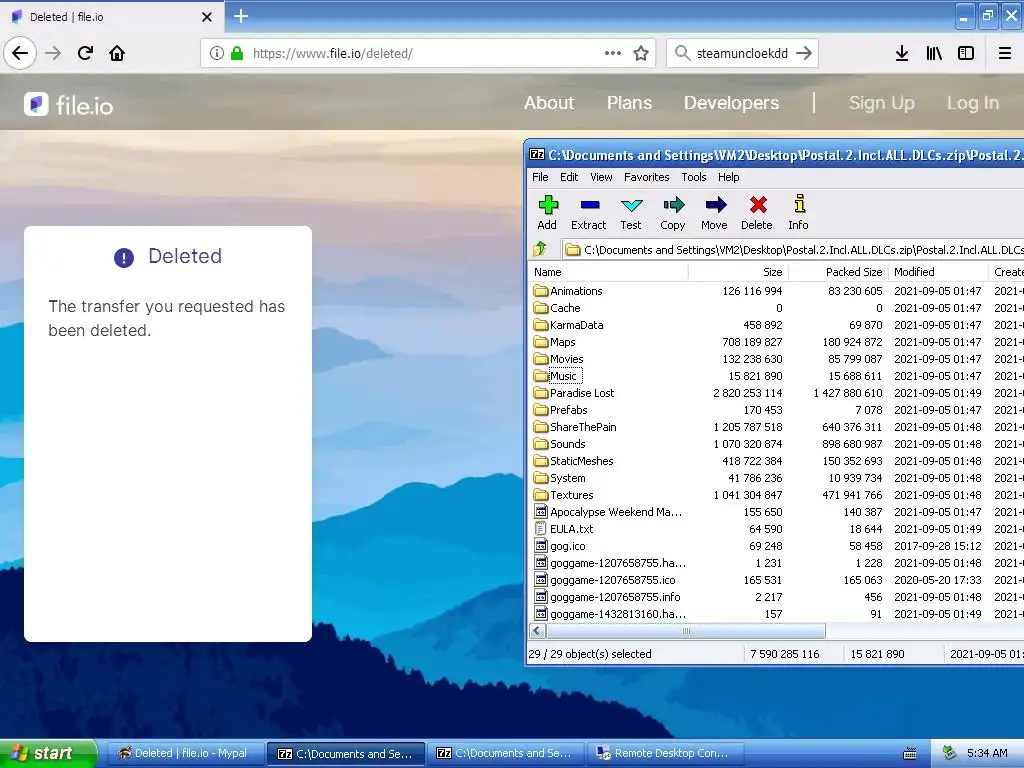This screenshot has height=768, width=1024.
Task: Select the goggame-1207658755.info file row
Action: 776,596
